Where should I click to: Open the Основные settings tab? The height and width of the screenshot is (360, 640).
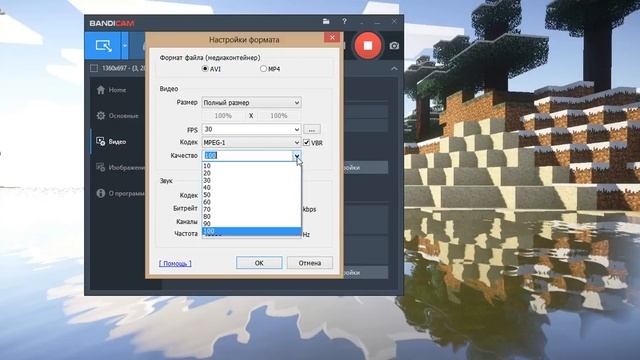(118, 116)
